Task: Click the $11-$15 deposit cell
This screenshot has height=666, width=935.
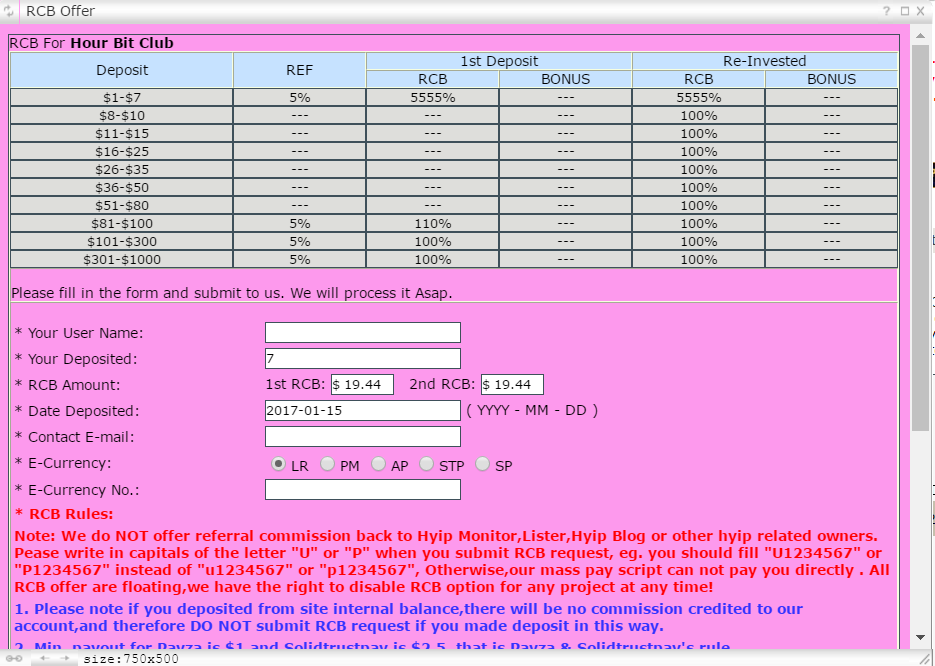Action: click(x=122, y=134)
